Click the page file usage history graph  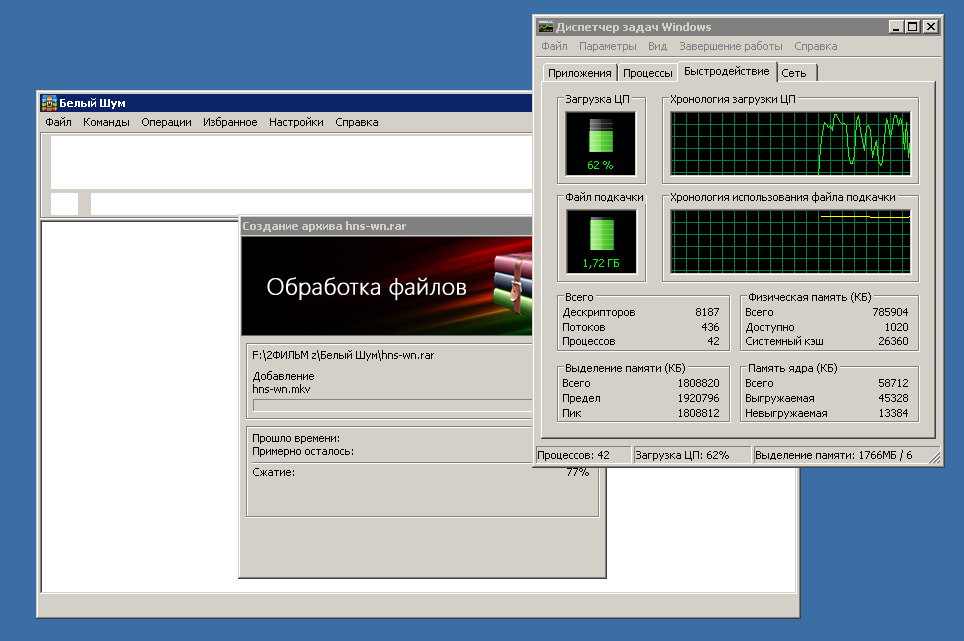coord(790,240)
